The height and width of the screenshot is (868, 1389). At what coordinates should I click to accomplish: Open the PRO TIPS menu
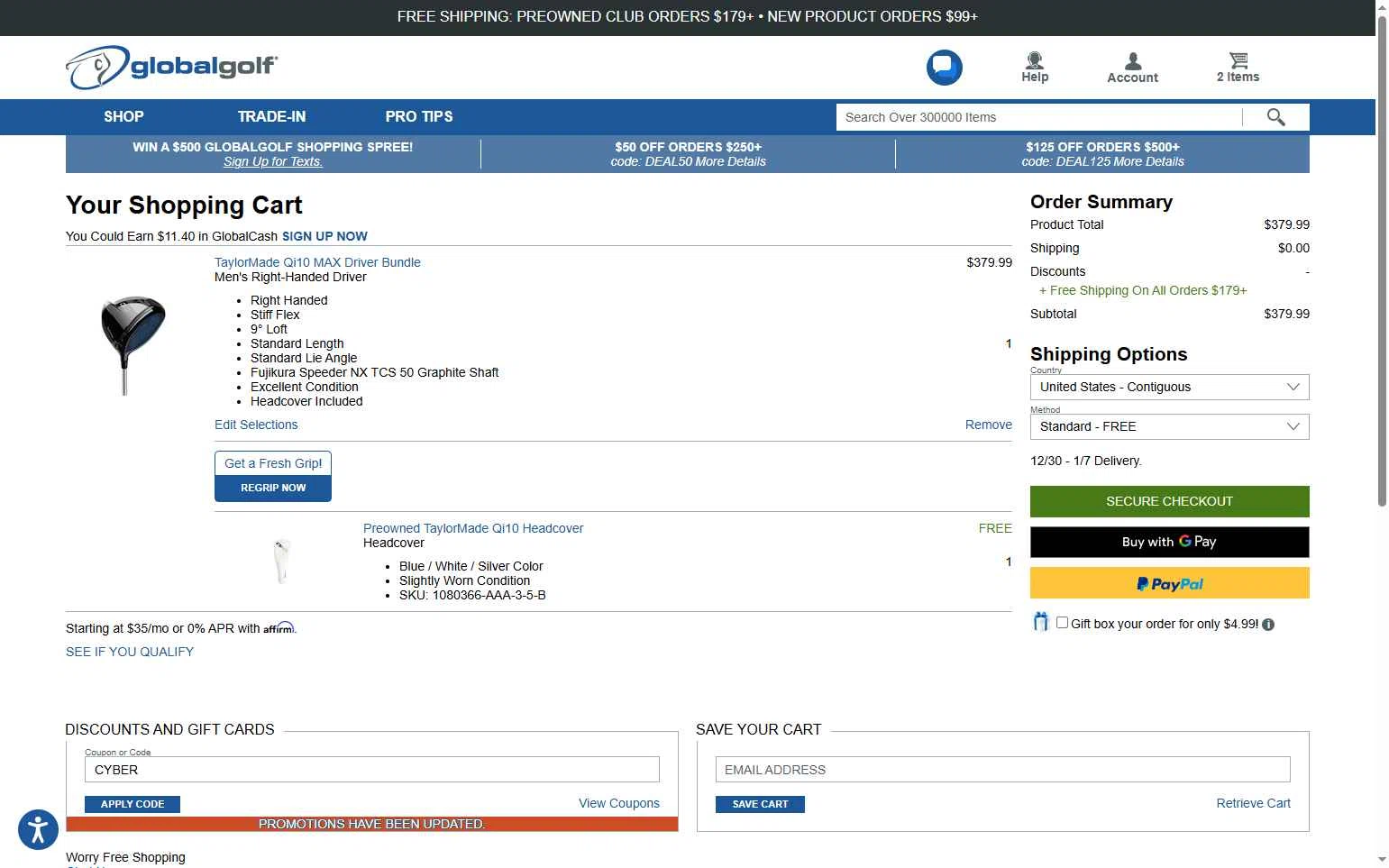click(x=419, y=116)
